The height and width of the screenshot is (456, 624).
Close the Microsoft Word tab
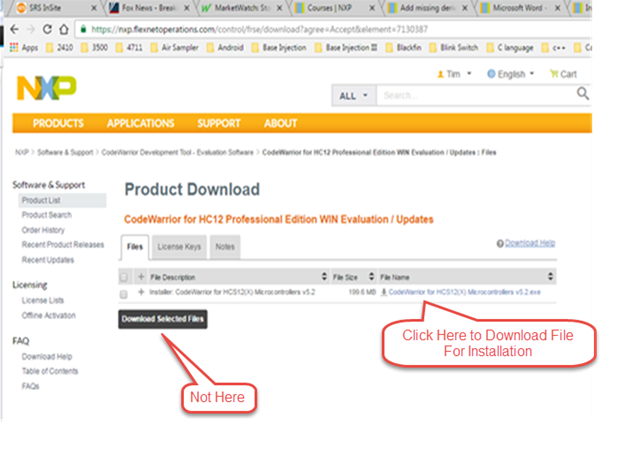[x=558, y=8]
